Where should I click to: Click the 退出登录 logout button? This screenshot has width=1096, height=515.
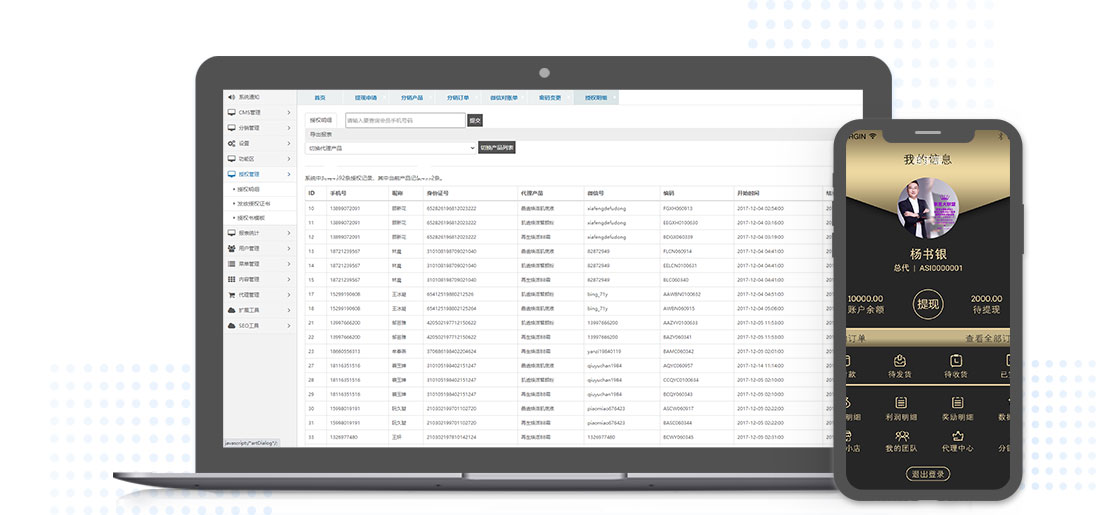click(x=928, y=474)
